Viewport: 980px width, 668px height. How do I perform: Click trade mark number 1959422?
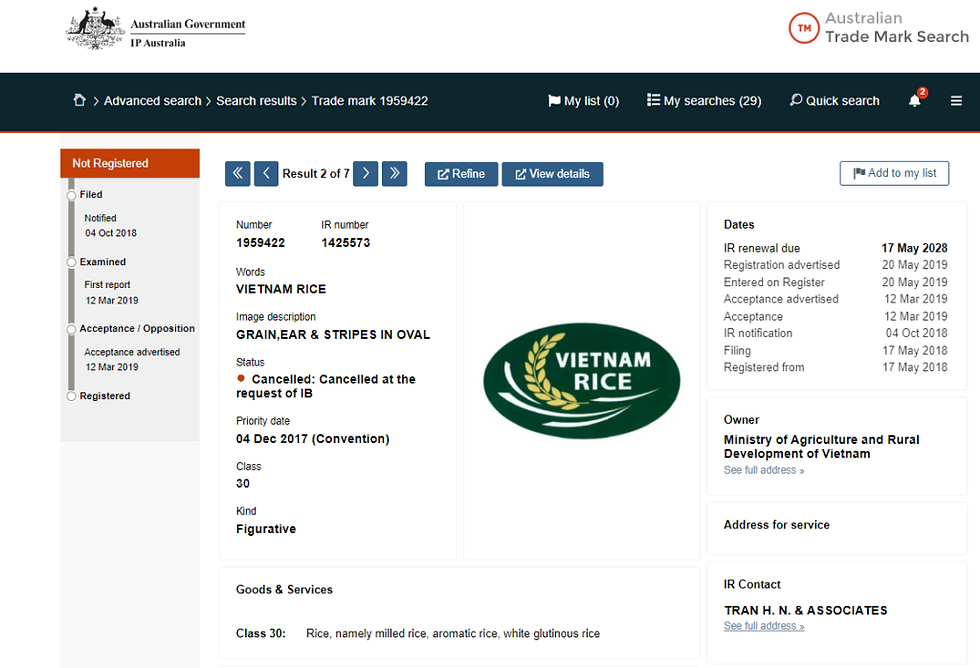261,242
